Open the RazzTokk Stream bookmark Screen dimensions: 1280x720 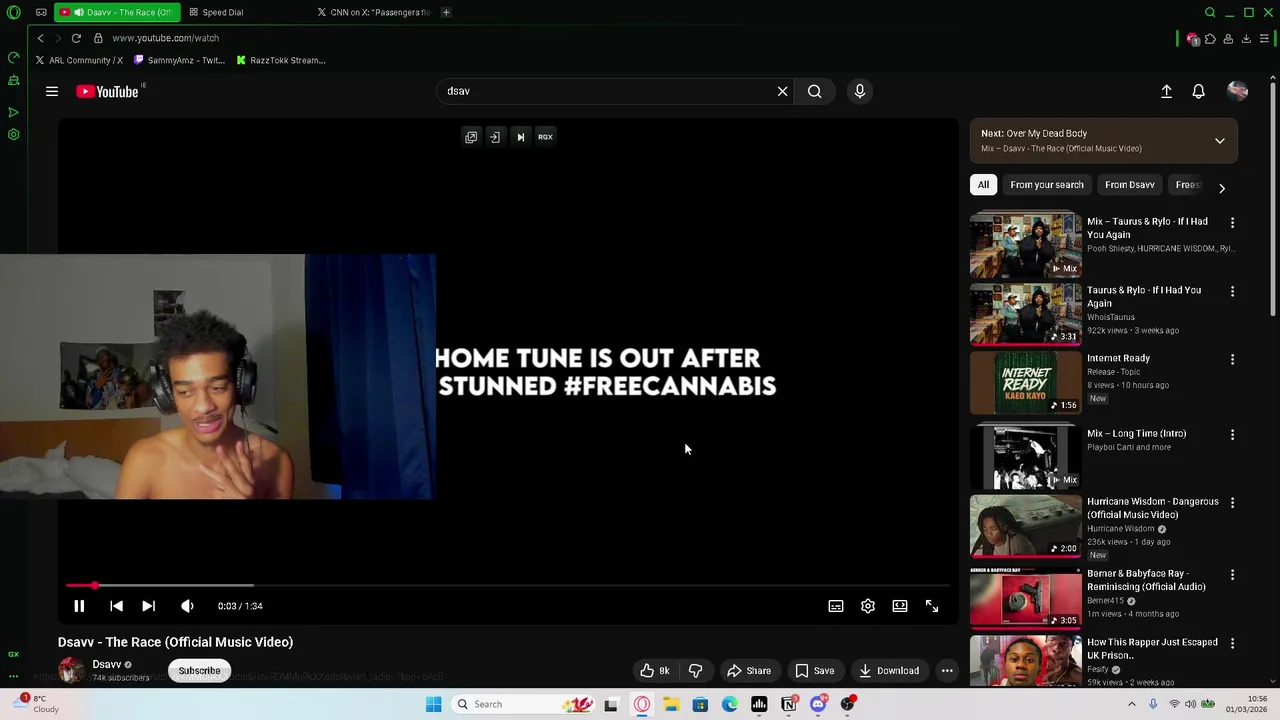281,60
